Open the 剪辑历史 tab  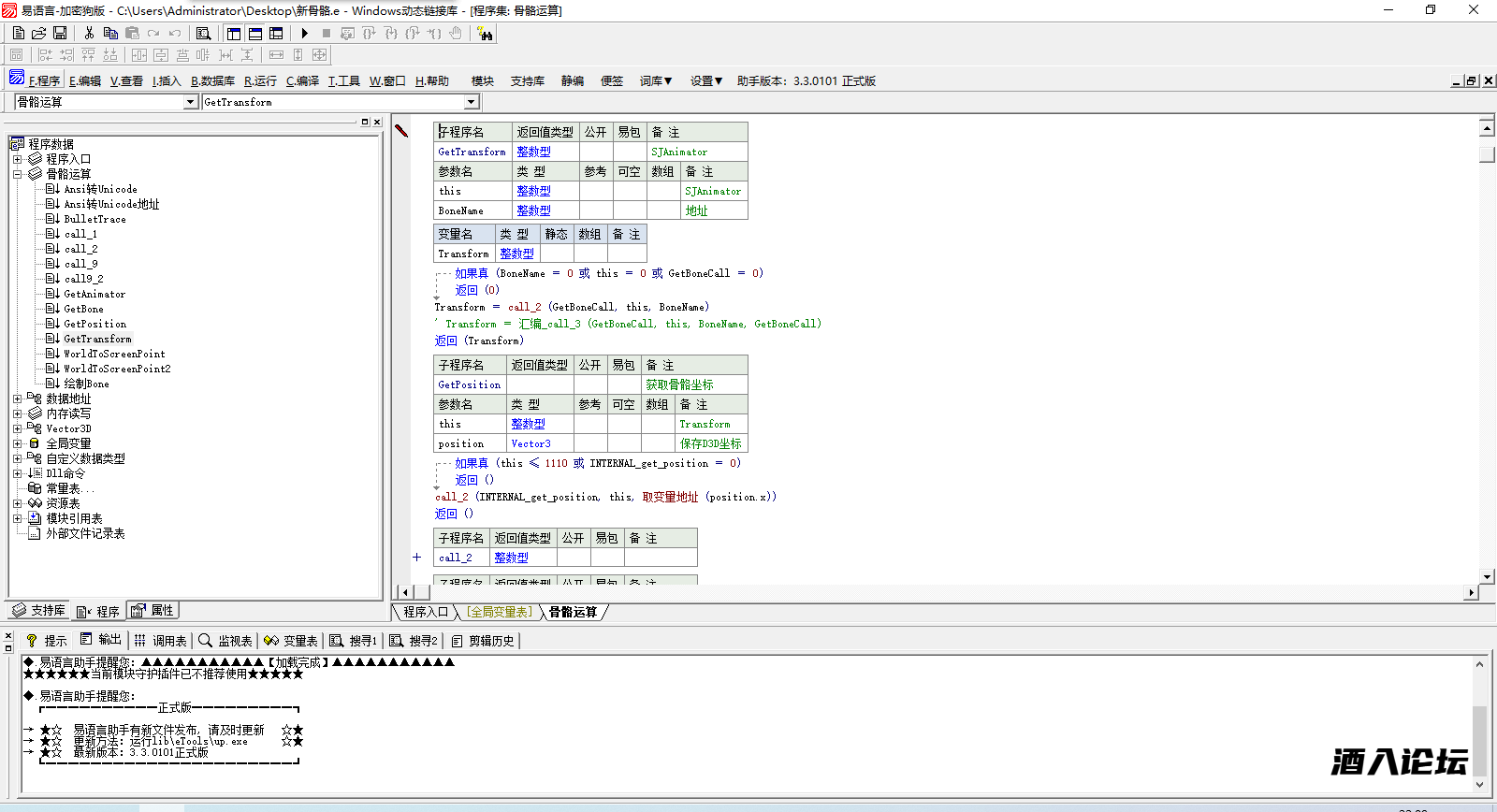coord(482,641)
